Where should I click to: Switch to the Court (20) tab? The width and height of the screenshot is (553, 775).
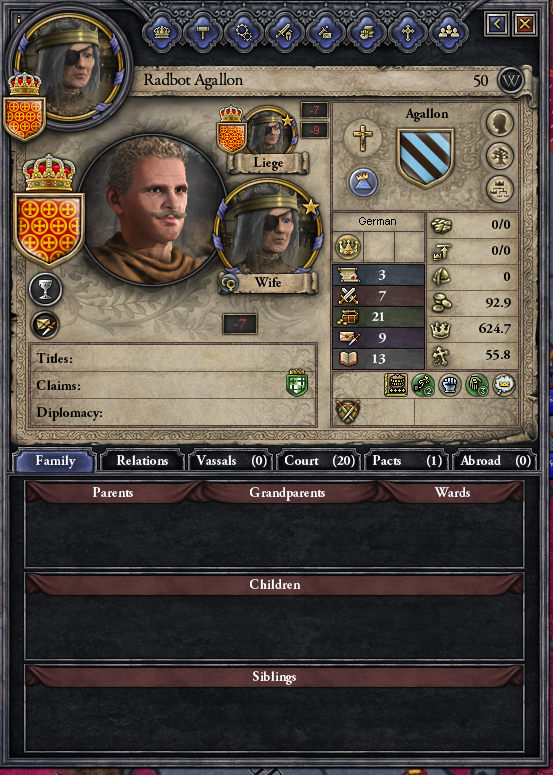tap(319, 461)
